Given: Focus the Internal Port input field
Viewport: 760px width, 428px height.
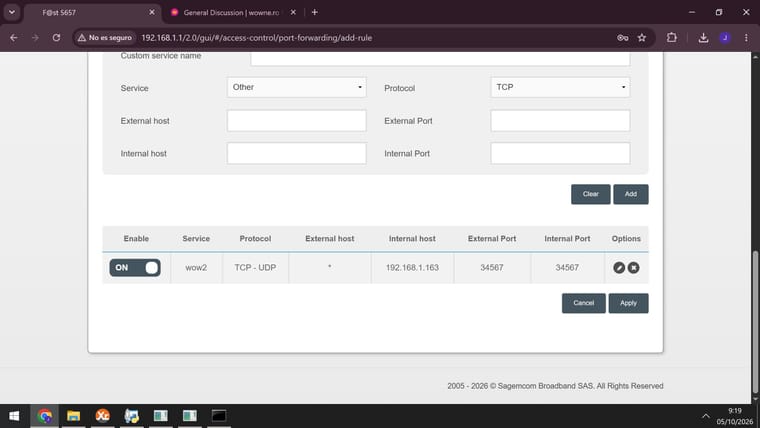Looking at the screenshot, I should [560, 153].
